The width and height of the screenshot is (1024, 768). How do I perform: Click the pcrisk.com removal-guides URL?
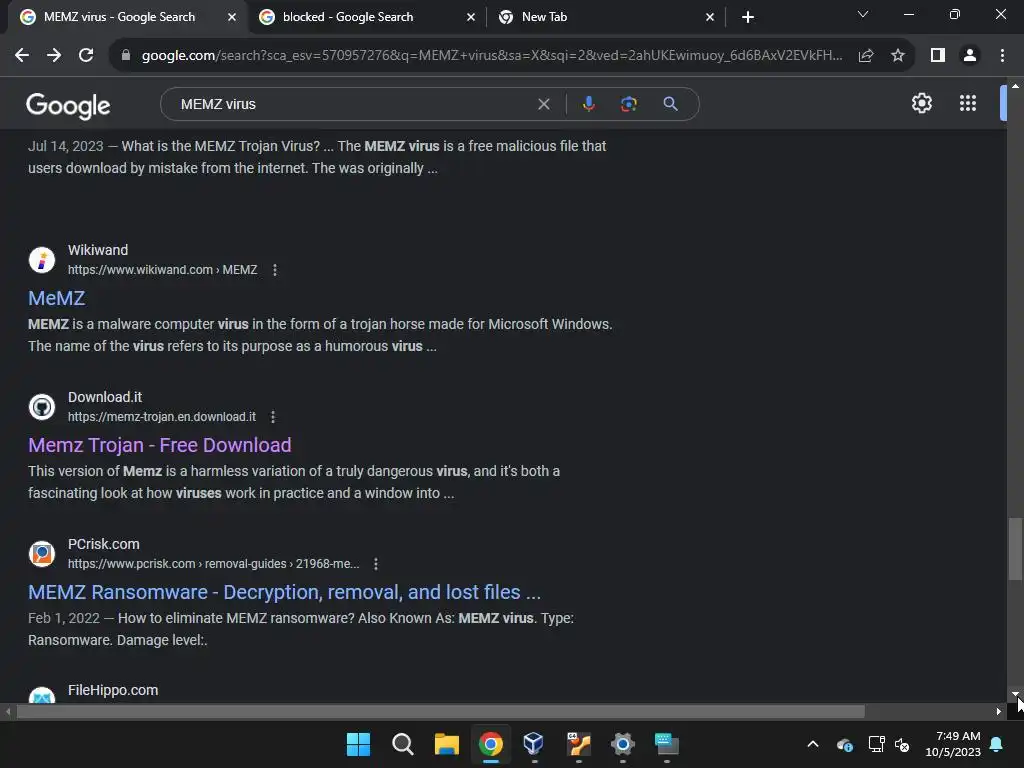(x=214, y=564)
